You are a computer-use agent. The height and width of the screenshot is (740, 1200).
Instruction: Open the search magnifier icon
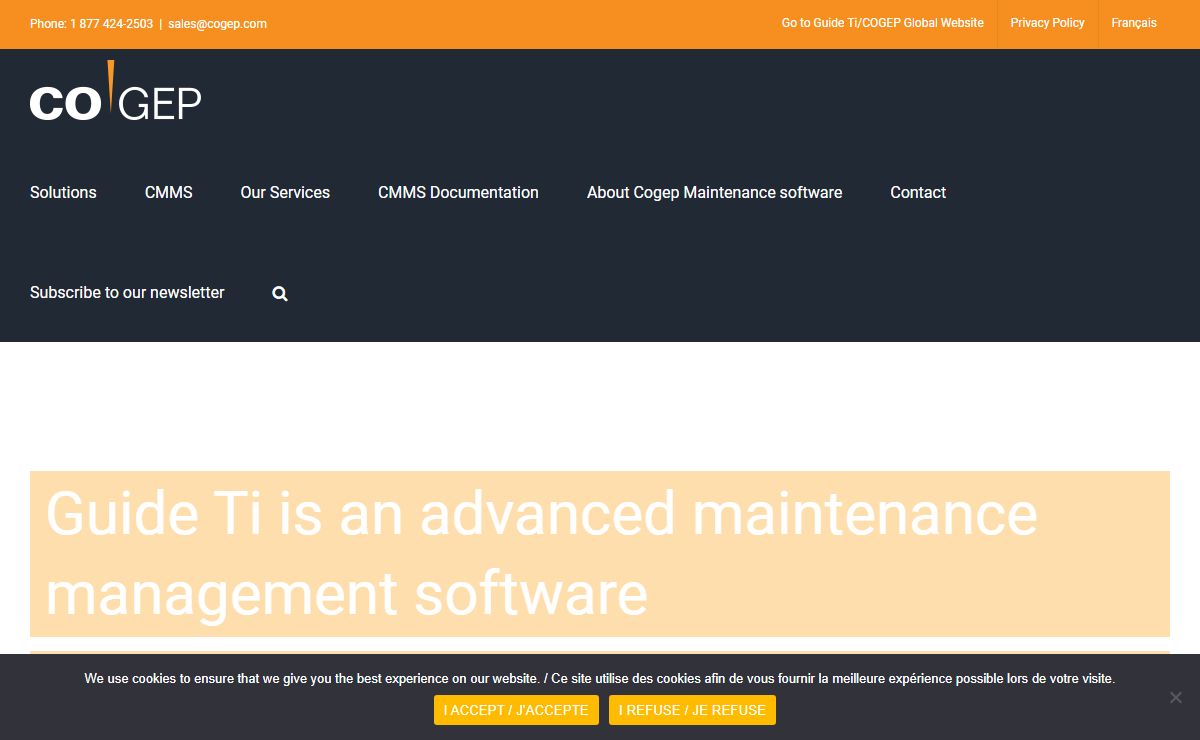[280, 293]
